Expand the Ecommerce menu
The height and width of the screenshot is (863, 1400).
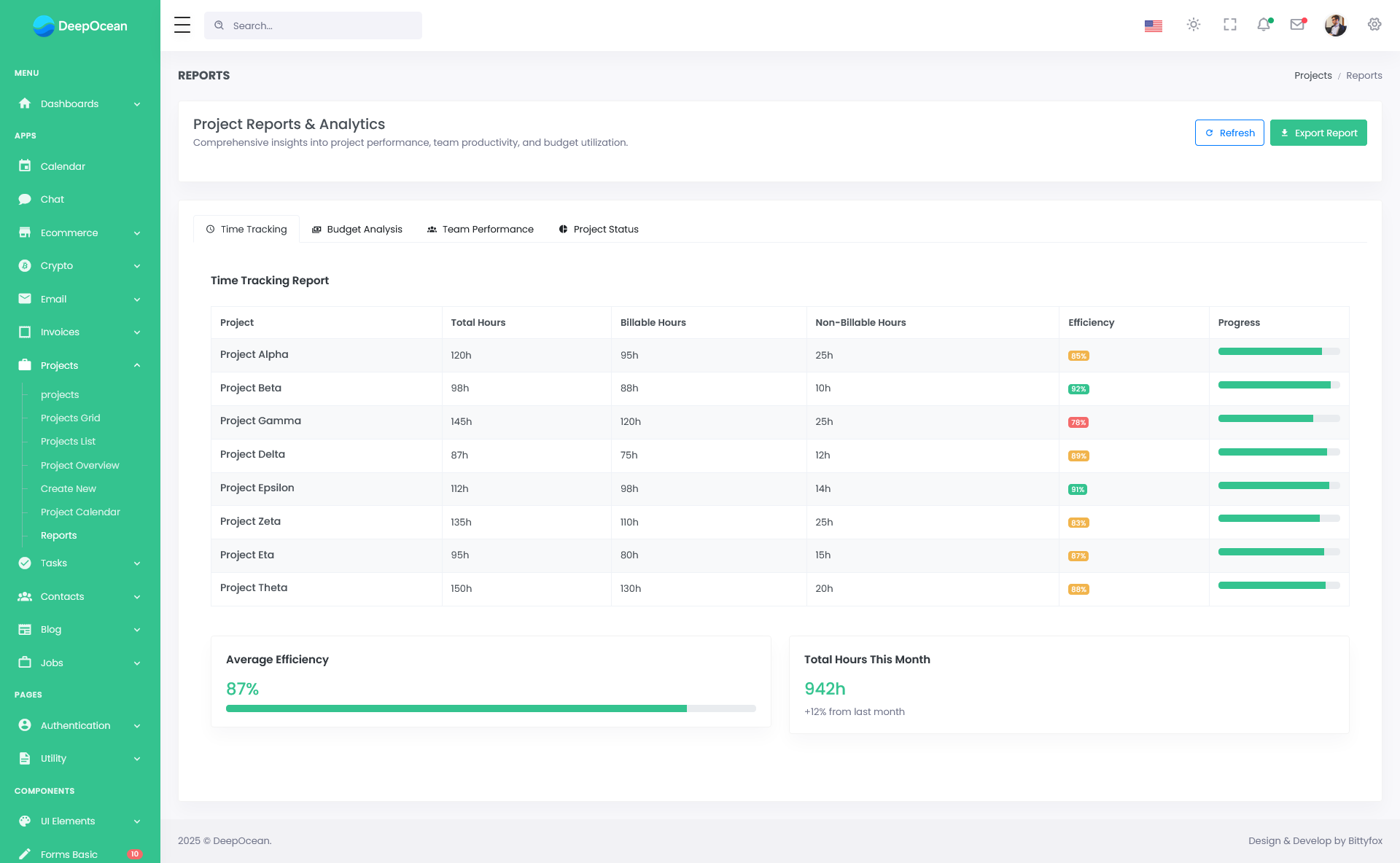point(69,233)
